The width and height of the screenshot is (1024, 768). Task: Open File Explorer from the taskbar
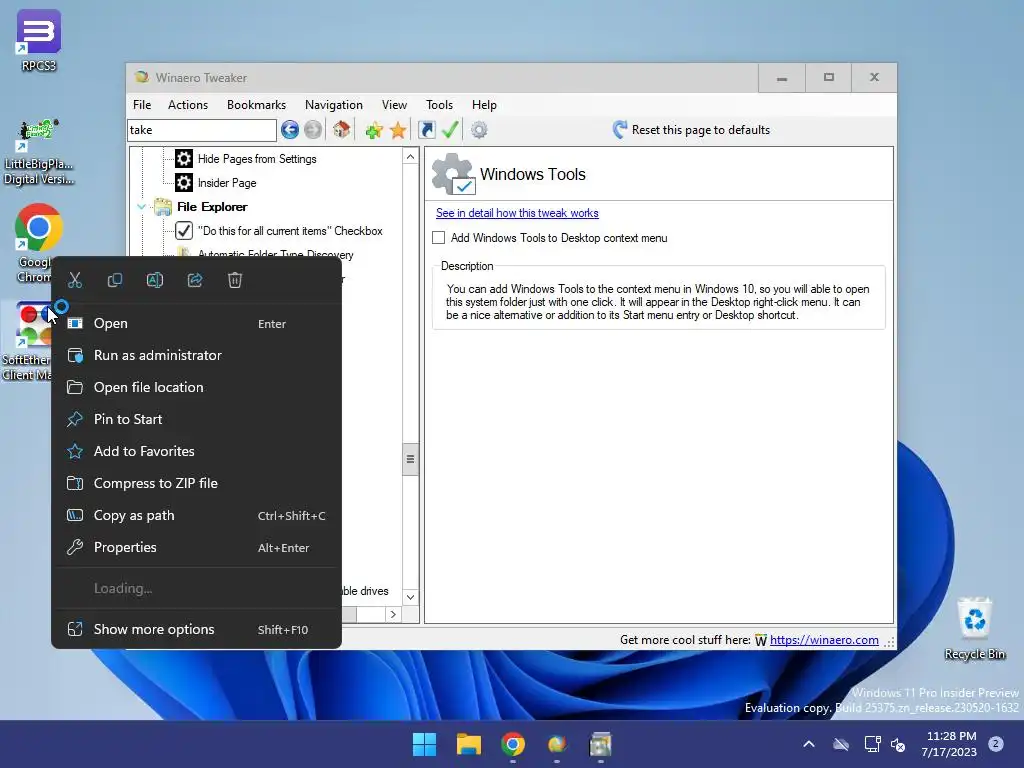pos(469,744)
